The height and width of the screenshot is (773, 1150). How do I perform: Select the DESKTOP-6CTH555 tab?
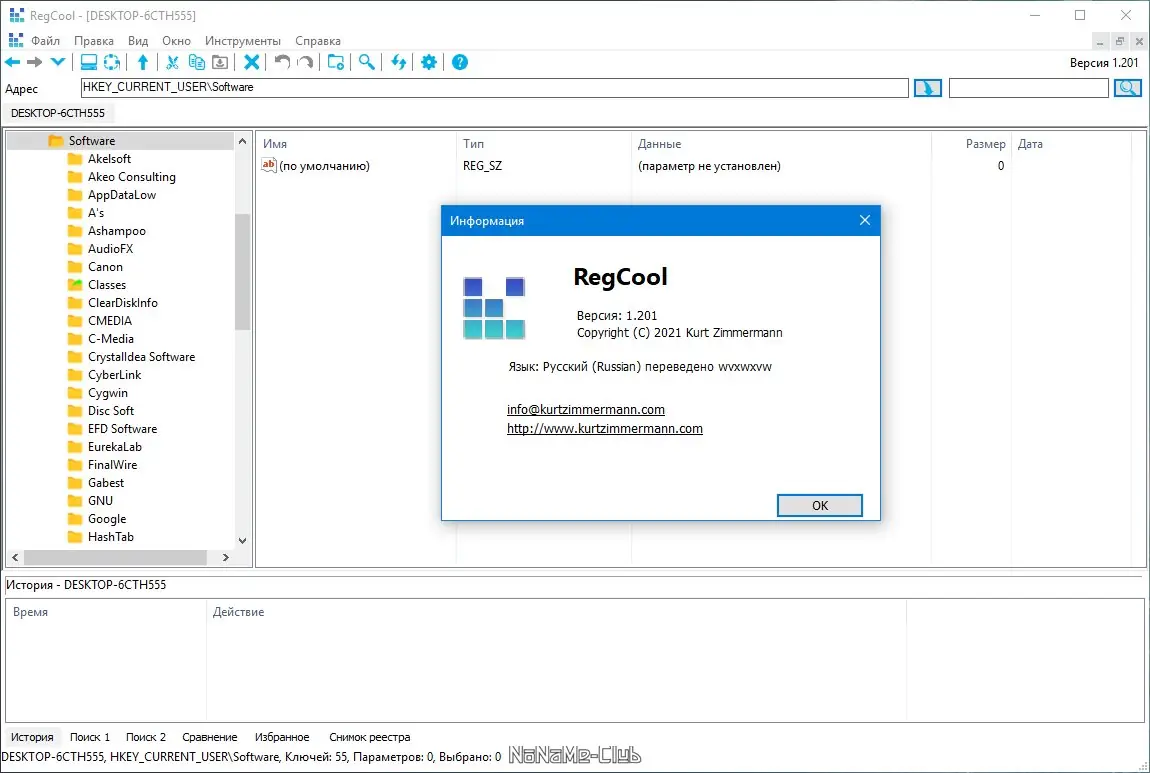58,113
